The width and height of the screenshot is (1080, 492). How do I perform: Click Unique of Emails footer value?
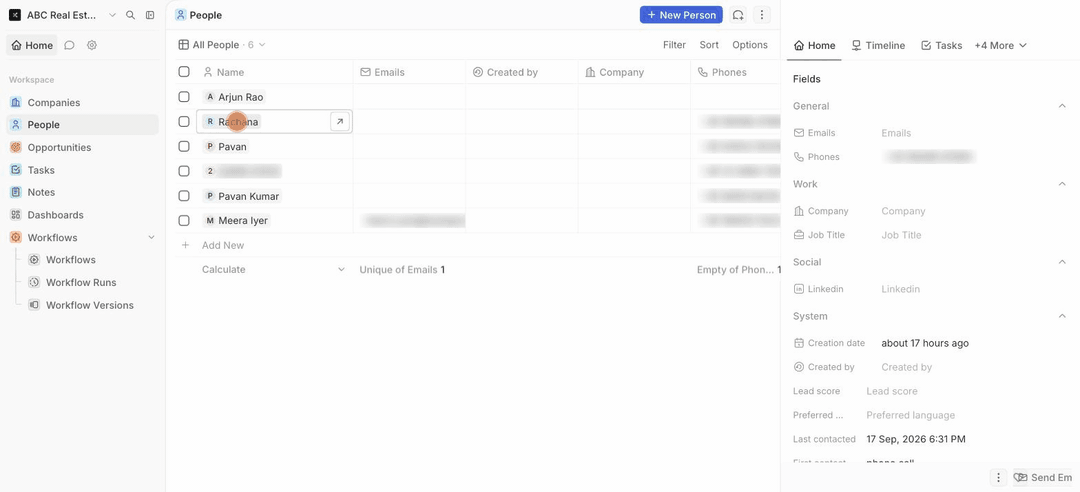[x=402, y=269]
